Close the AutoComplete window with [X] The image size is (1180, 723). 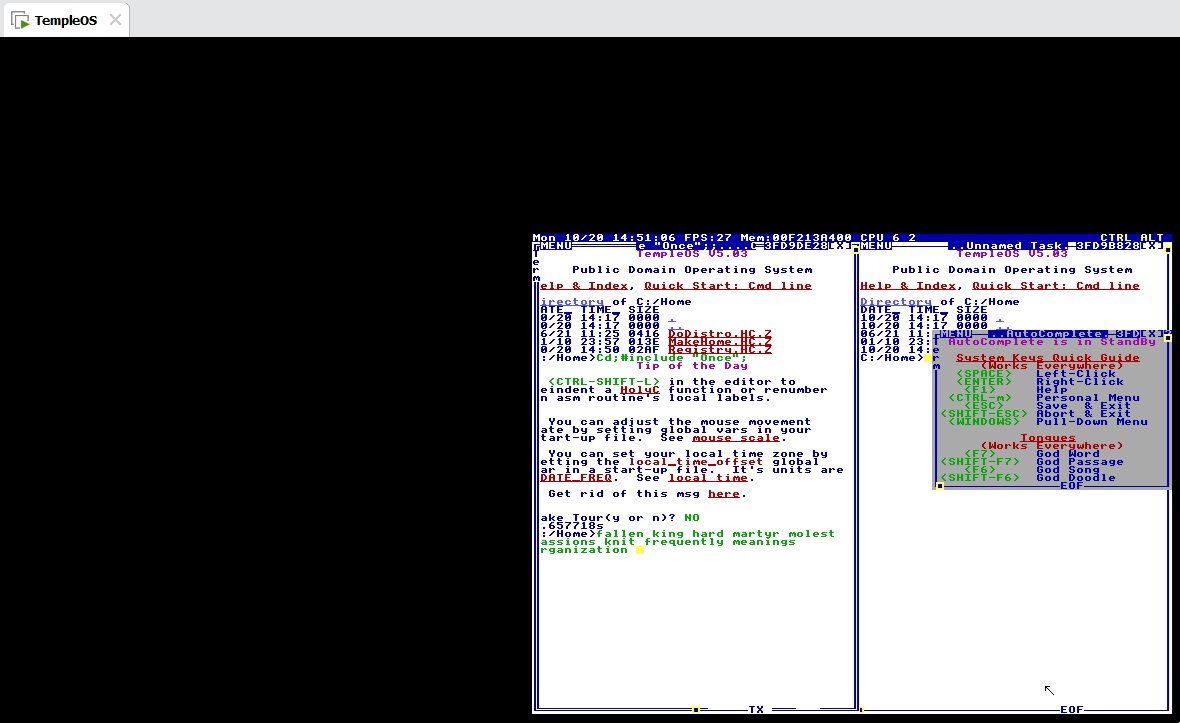coord(1152,333)
